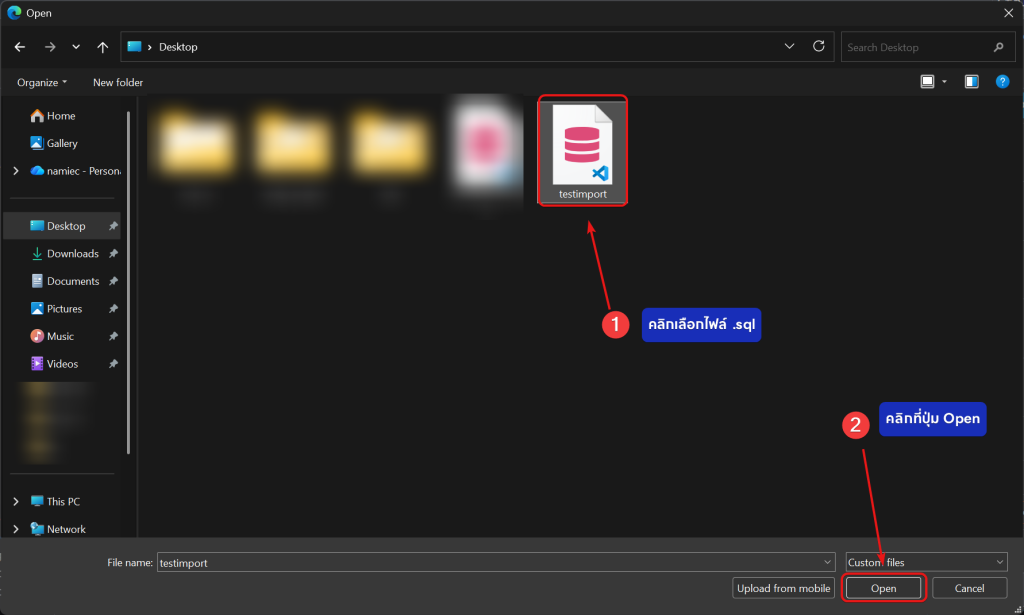
Task: Open the Organize menu
Action: point(42,82)
